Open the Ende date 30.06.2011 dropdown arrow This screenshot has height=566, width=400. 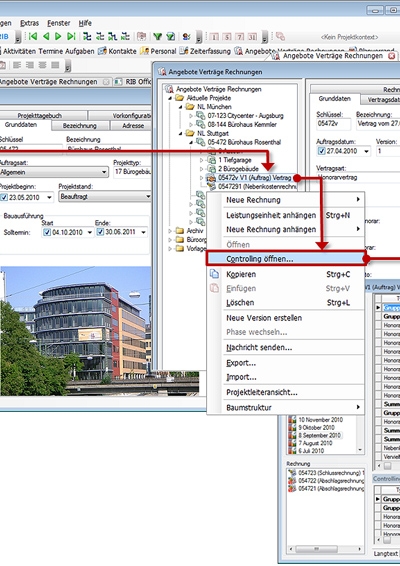click(143, 232)
